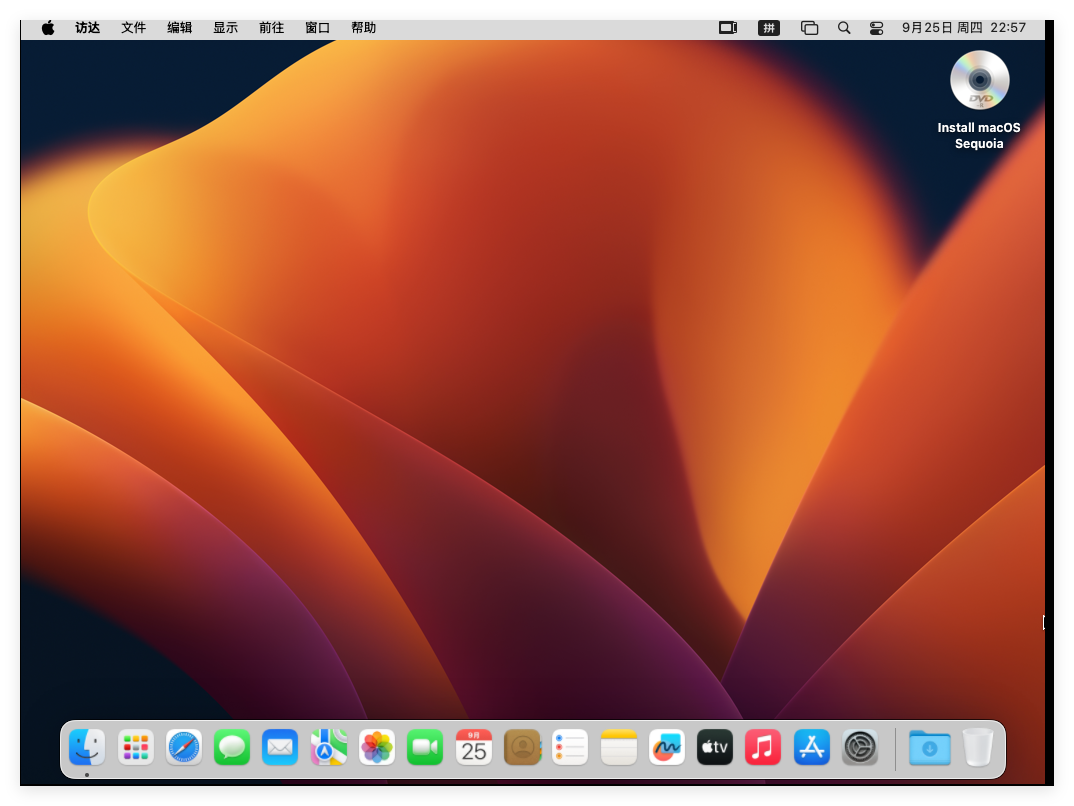This screenshot has width=1074, height=806.
Task: Open Calendar showing 25
Action: point(474,747)
